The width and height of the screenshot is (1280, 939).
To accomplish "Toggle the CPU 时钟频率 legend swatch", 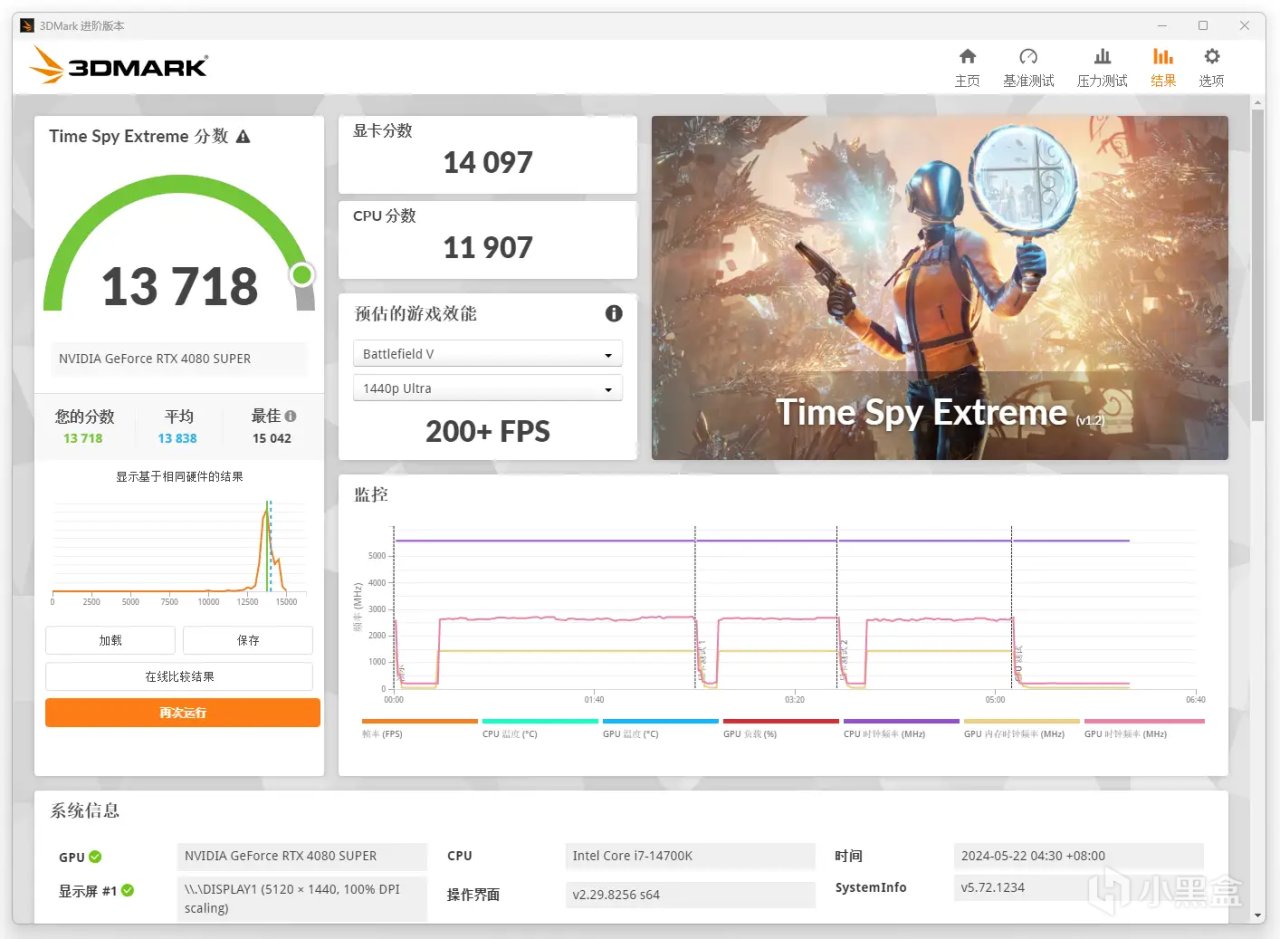I will click(x=901, y=721).
